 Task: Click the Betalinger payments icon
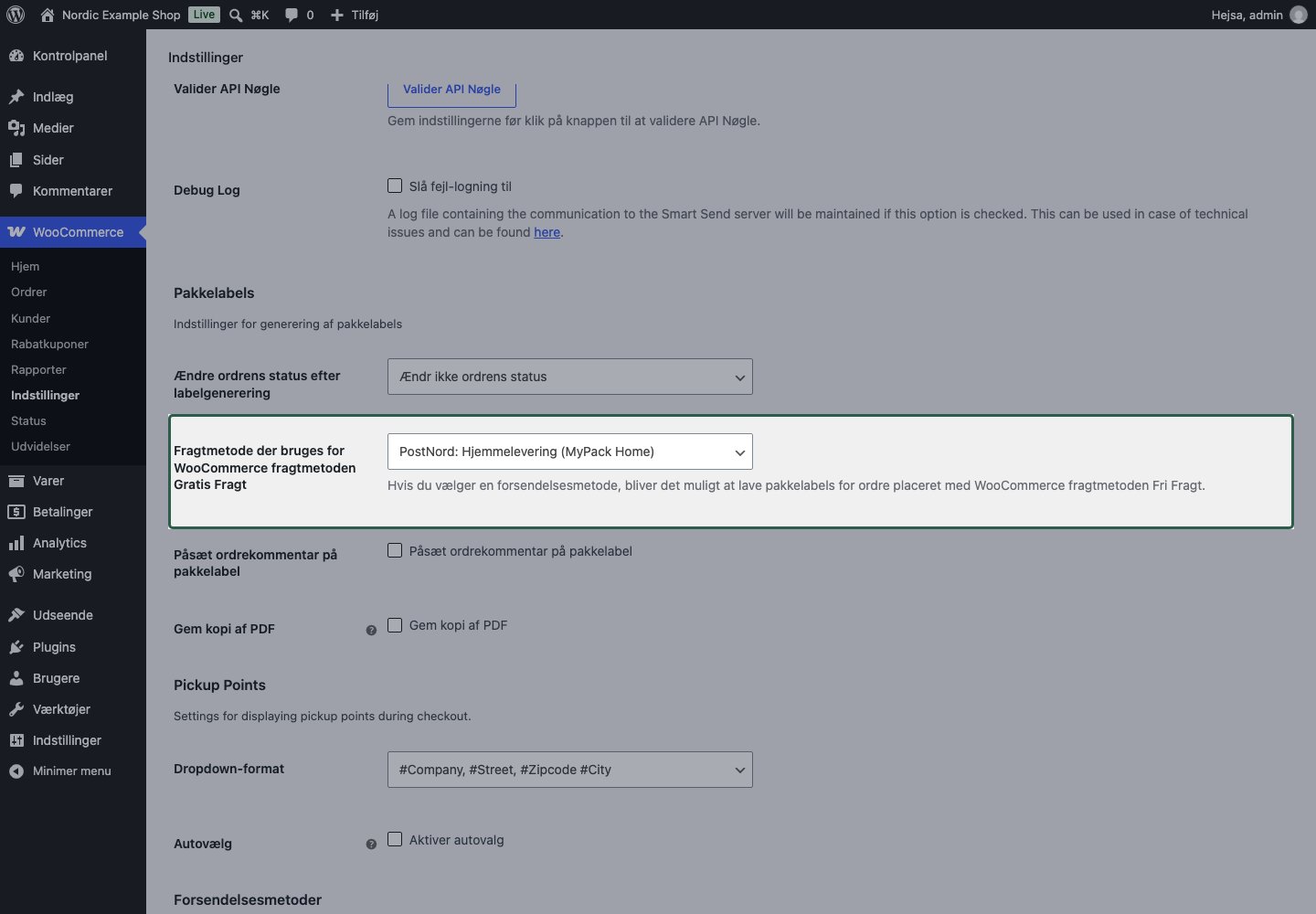(x=16, y=512)
